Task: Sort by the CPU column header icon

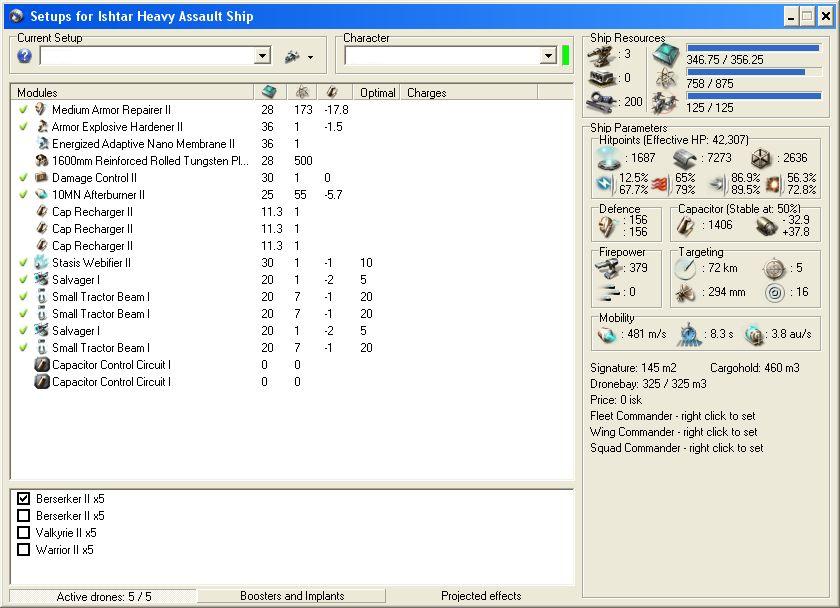Action: pyautogui.click(x=269, y=92)
